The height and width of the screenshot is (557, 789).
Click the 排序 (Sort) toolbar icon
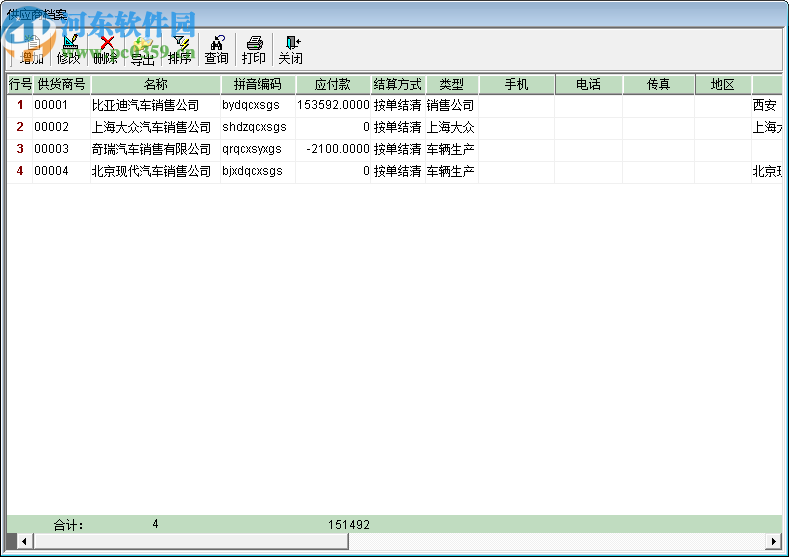tap(180, 49)
